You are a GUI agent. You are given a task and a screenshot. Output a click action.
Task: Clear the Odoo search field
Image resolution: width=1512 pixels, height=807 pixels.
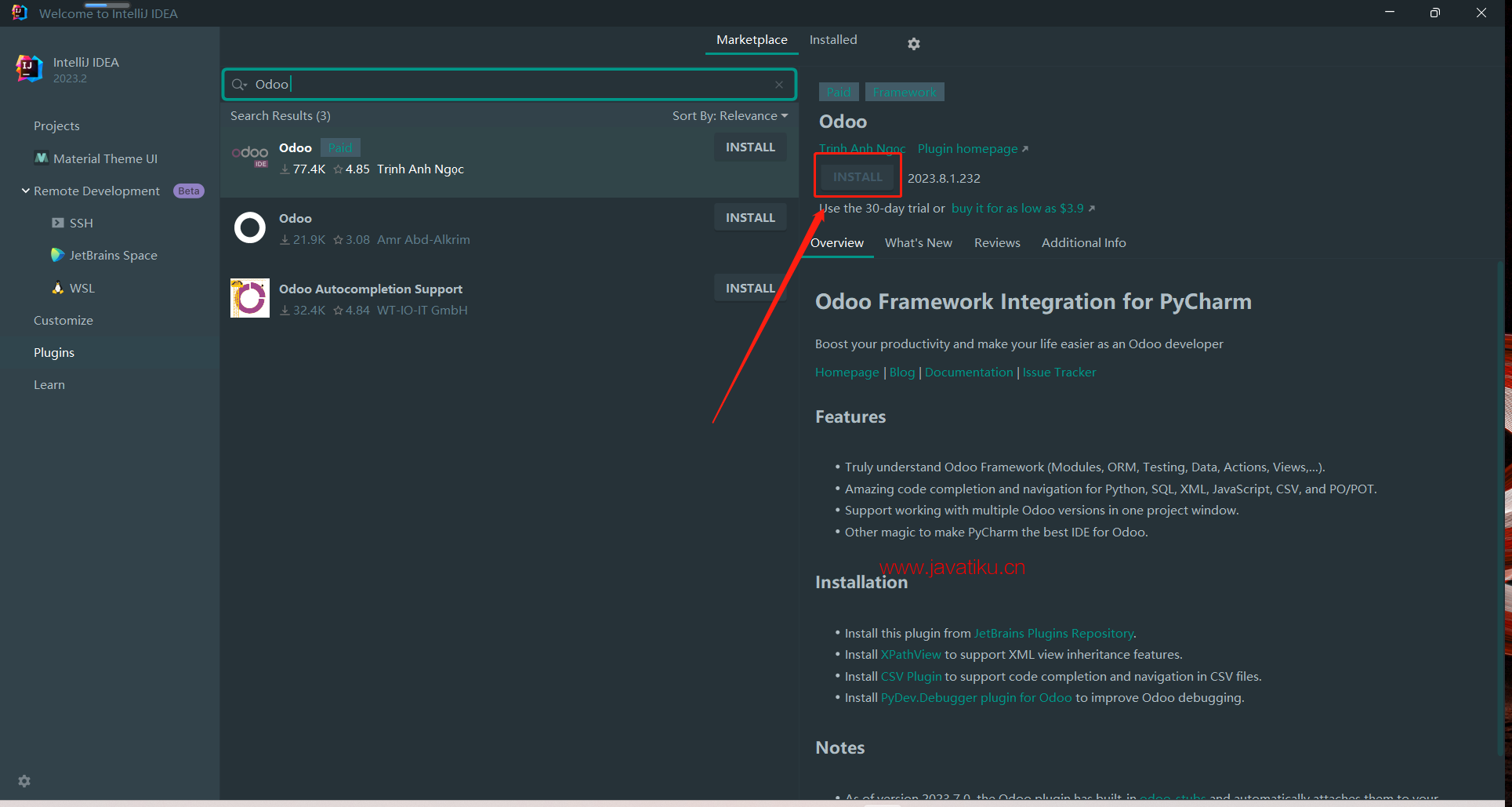pyautogui.click(x=779, y=85)
